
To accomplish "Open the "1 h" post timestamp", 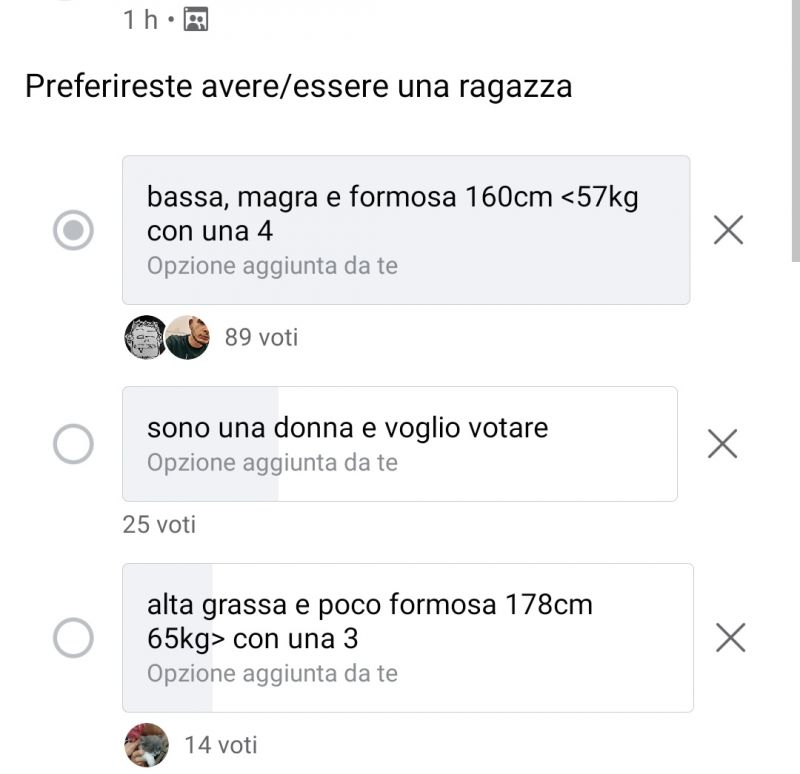I will click(141, 20).
